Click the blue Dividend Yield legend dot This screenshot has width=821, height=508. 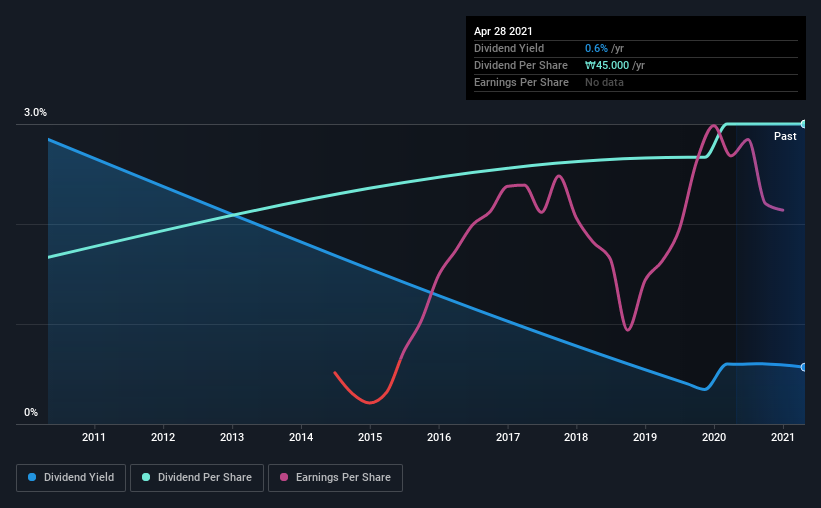[32, 477]
